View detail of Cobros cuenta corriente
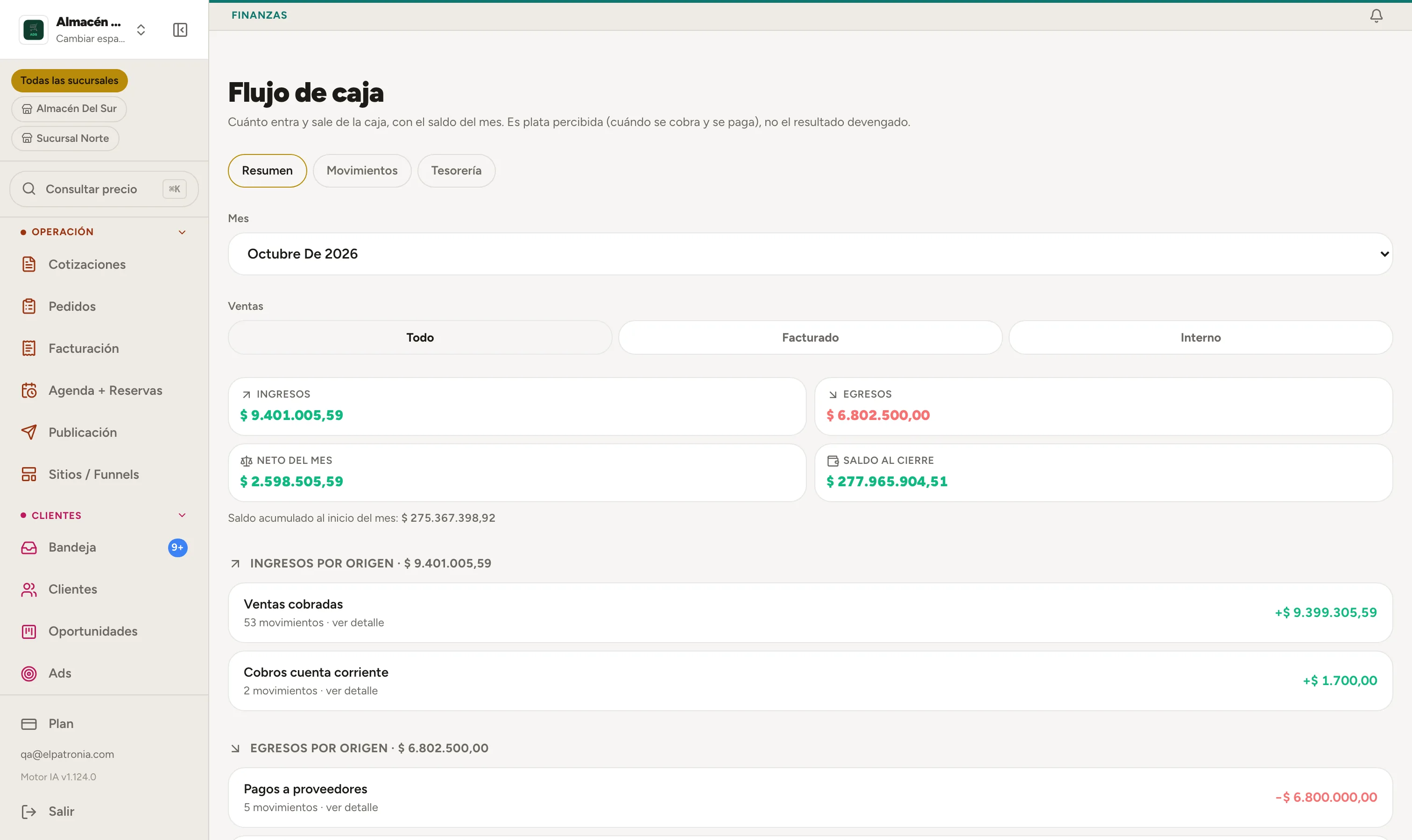Screen dimensions: 1412x840 pos(810,680)
